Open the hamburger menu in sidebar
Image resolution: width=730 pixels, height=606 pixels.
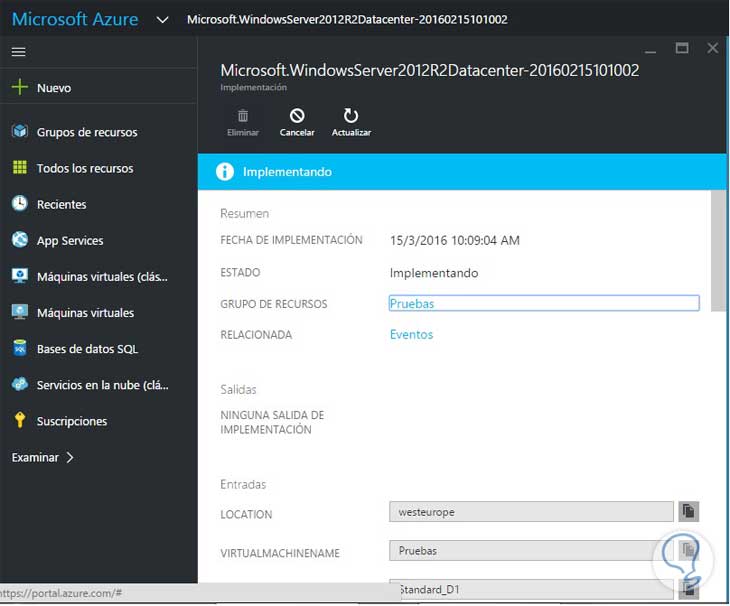click(19, 52)
